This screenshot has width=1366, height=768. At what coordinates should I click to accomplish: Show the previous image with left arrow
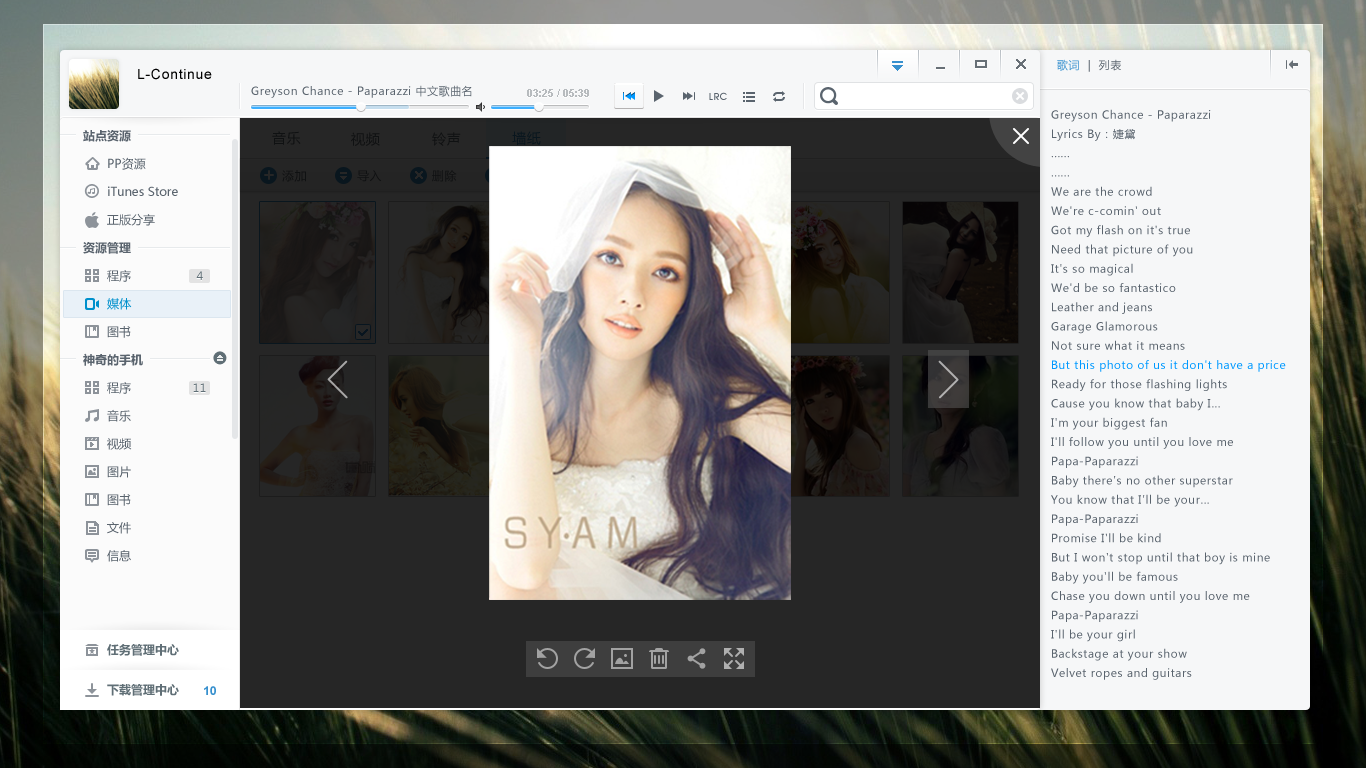pyautogui.click(x=338, y=379)
